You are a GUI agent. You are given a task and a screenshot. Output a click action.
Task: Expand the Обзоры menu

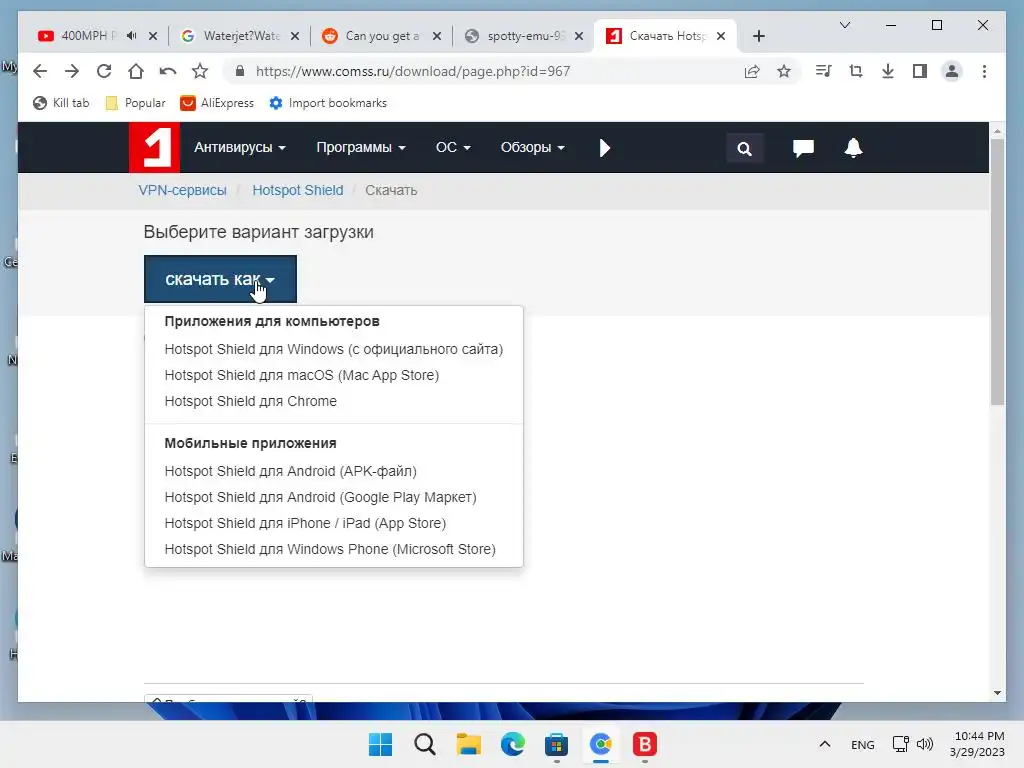click(532, 148)
